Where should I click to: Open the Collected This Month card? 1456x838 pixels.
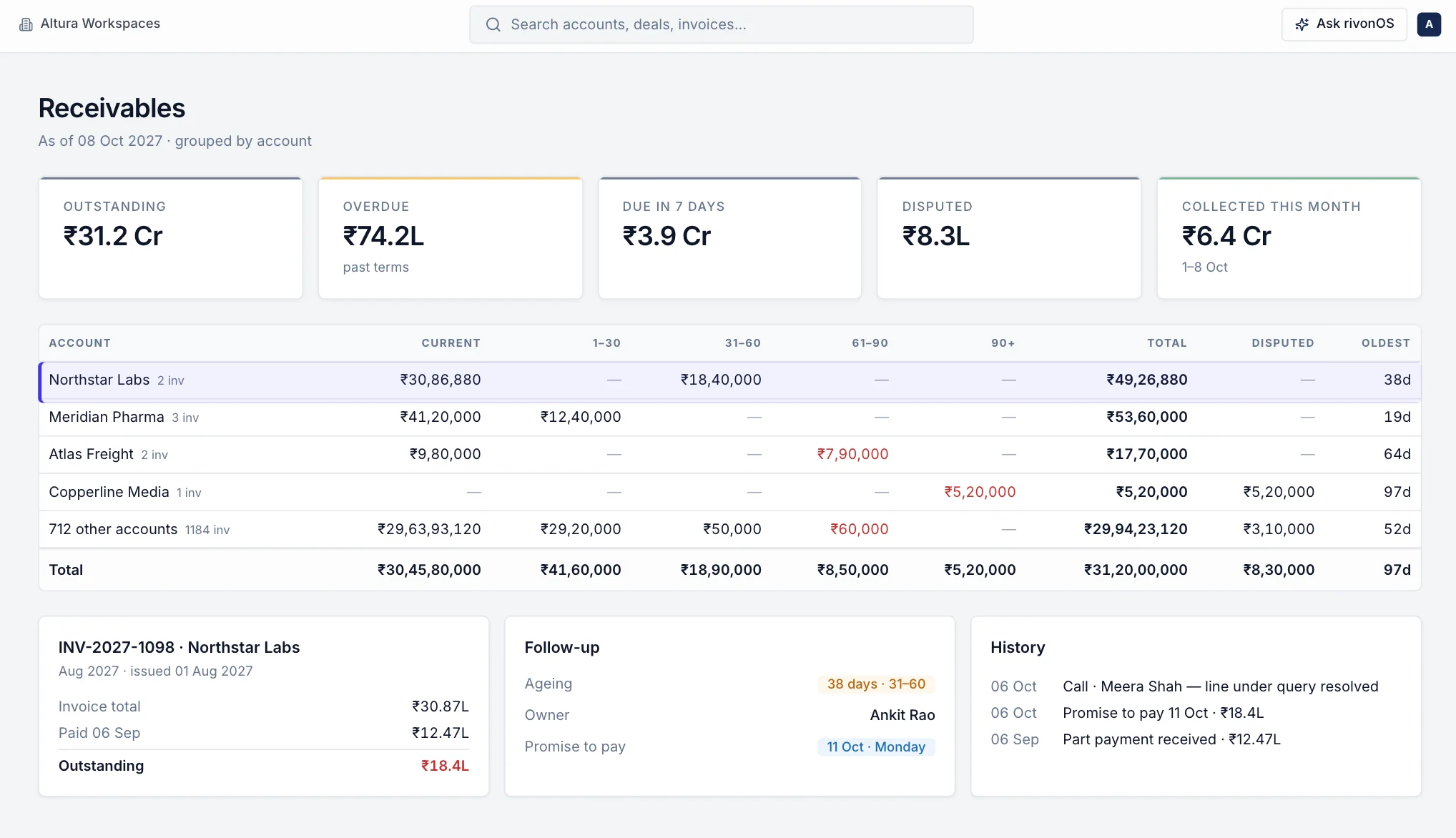(x=1289, y=238)
